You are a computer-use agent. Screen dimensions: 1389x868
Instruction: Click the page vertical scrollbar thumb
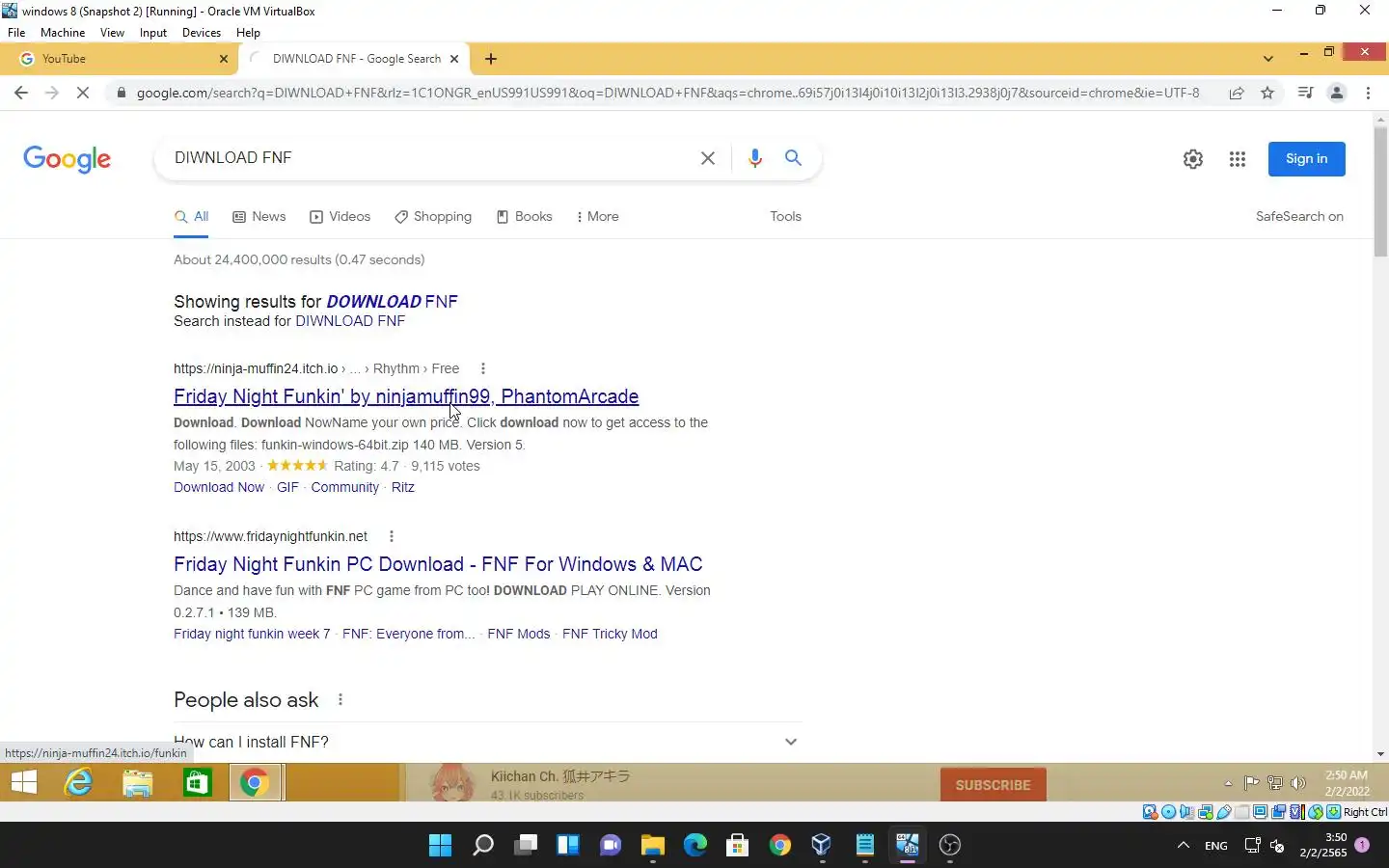pos(1380,191)
